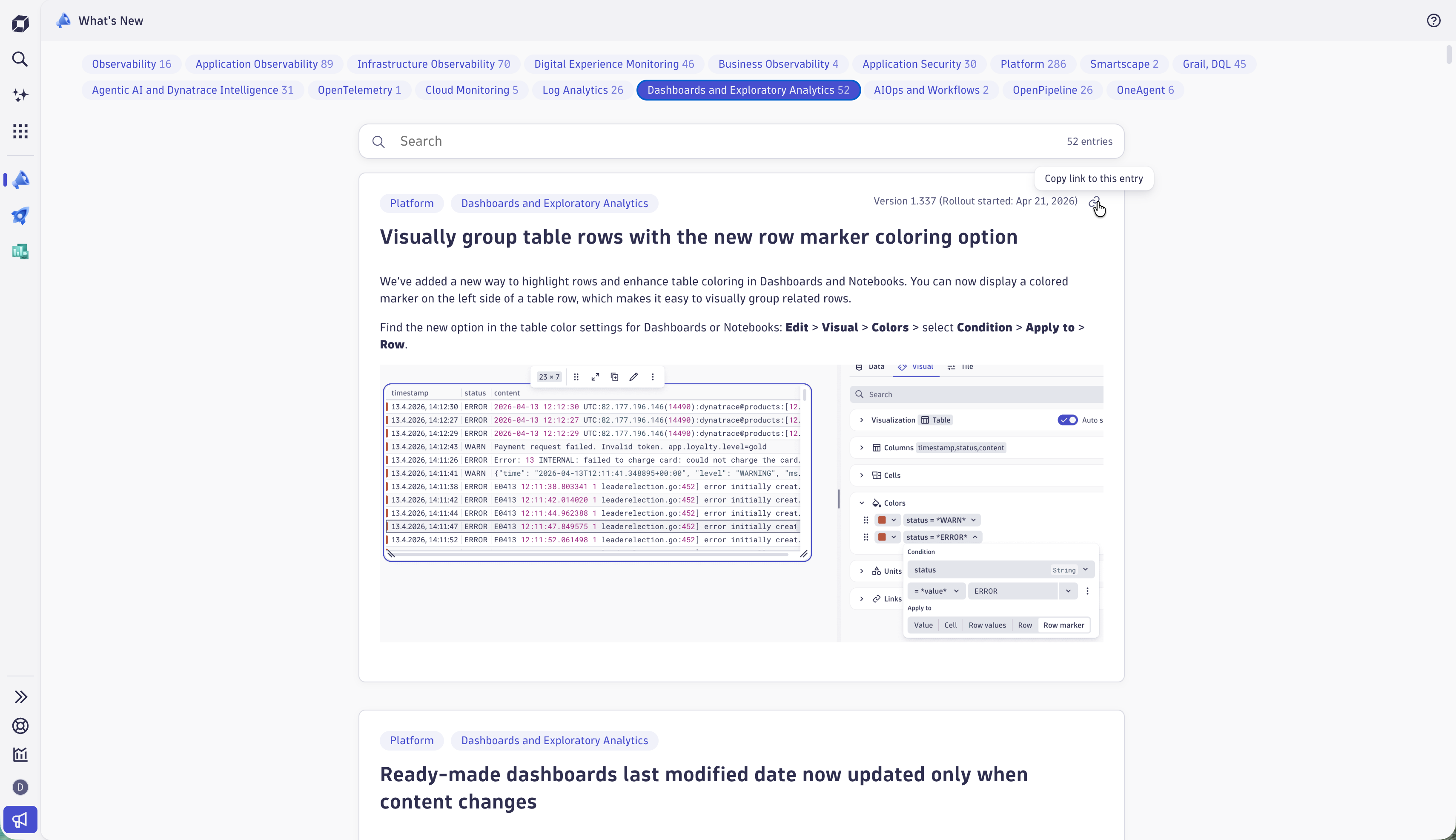Select Agentic AI and Dynatrace Intelligence 31

(192, 90)
